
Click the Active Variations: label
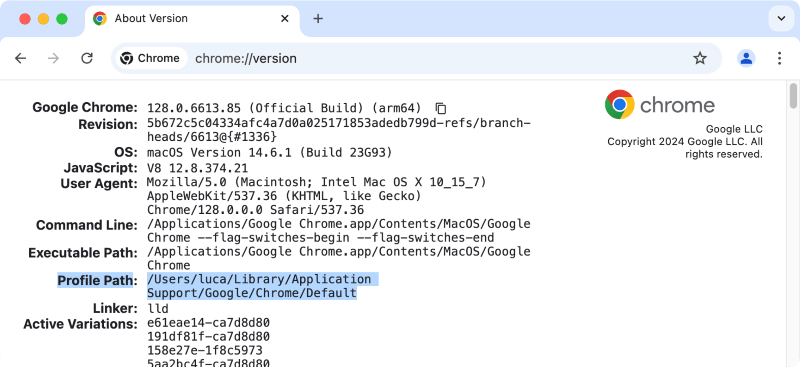tap(81, 324)
